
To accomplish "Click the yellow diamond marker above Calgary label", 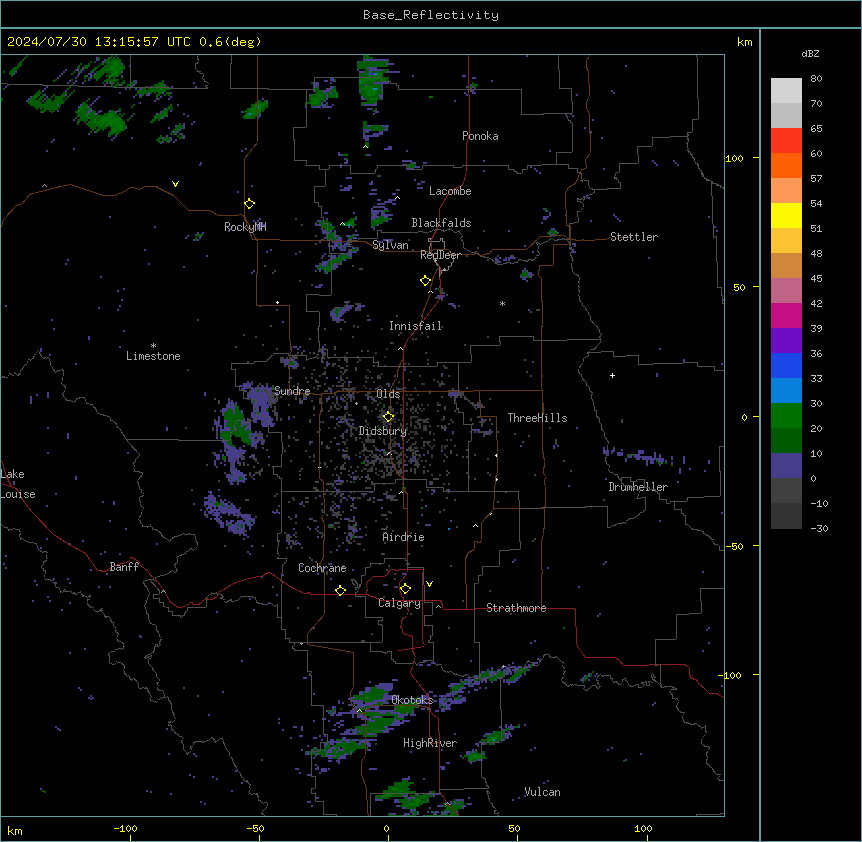I will tap(405, 589).
